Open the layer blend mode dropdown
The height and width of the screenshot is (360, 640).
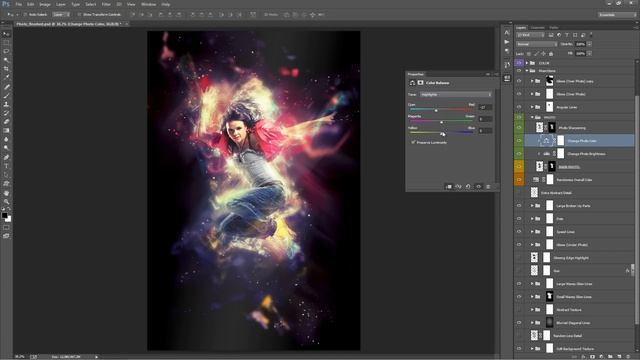pos(536,44)
